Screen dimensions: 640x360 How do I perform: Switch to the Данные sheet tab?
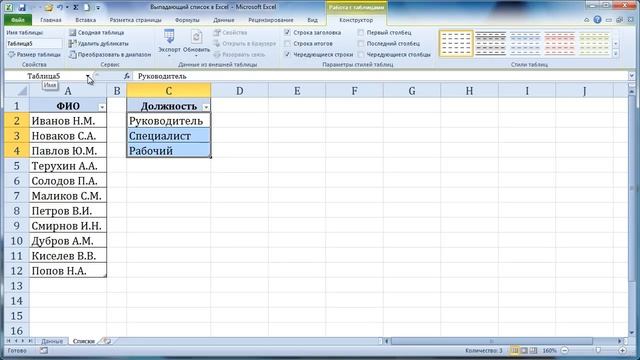pyautogui.click(x=52, y=341)
